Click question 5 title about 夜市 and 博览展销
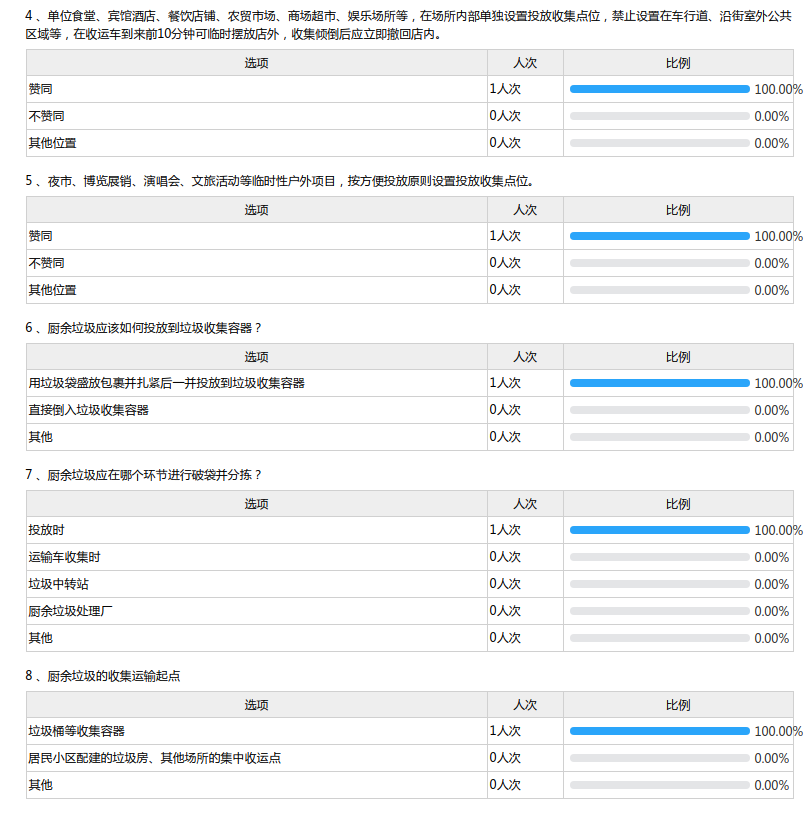This screenshot has height=815, width=809. 280,181
